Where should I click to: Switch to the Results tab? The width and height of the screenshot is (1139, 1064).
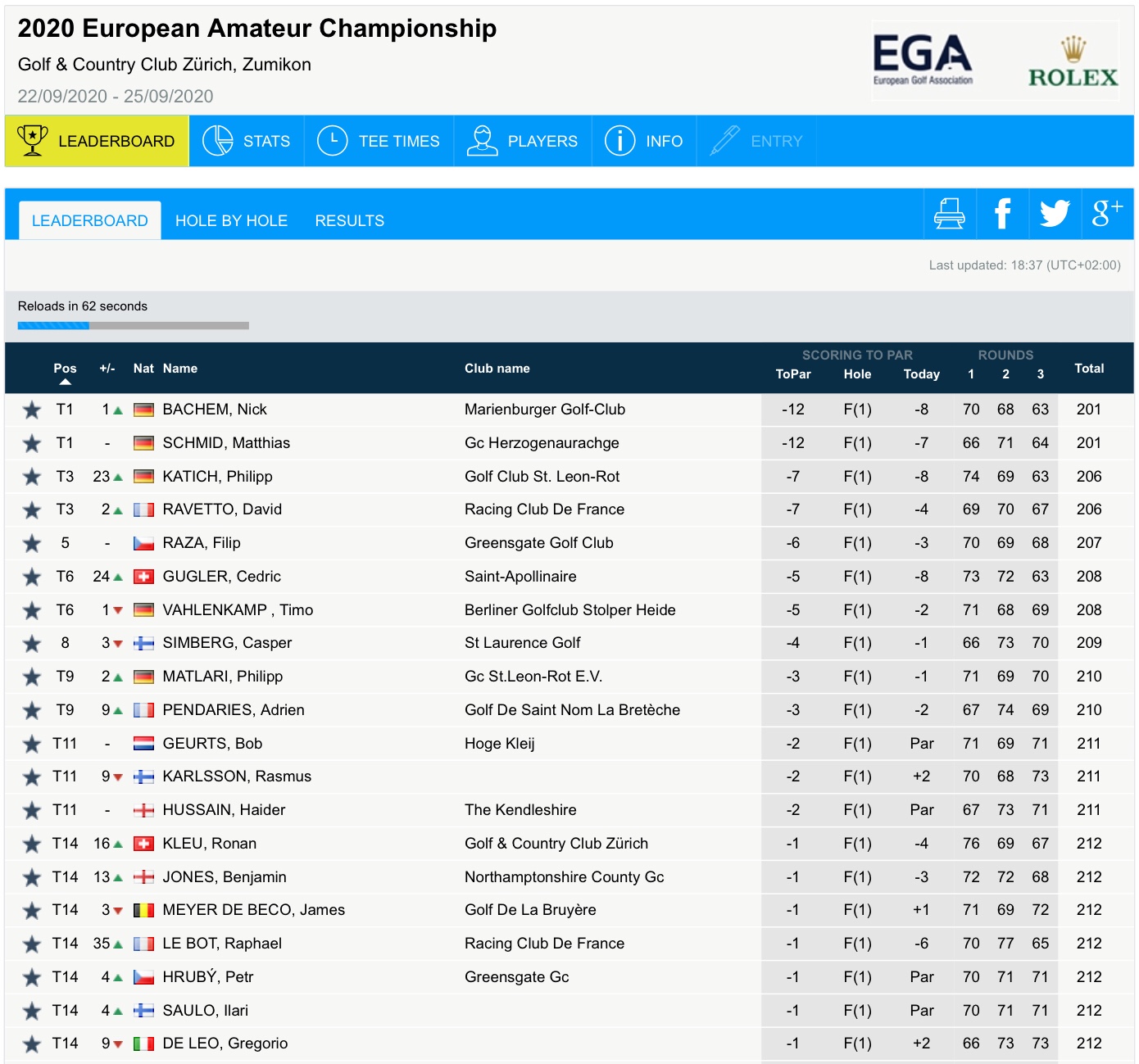(349, 221)
